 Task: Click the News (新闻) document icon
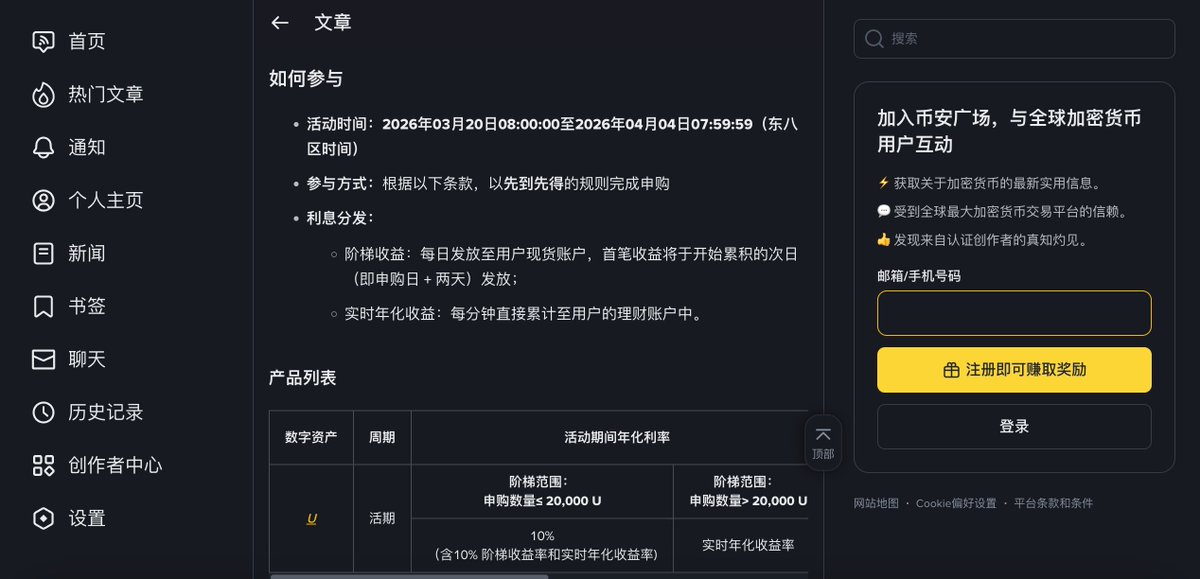[x=43, y=253]
